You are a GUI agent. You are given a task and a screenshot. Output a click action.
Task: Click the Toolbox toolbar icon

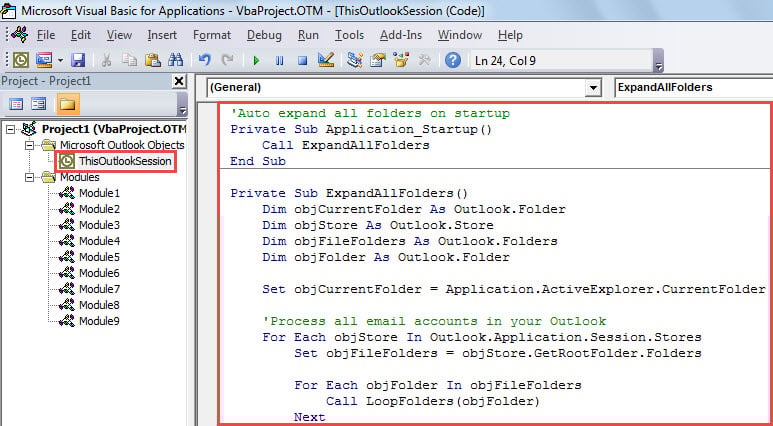tap(424, 60)
